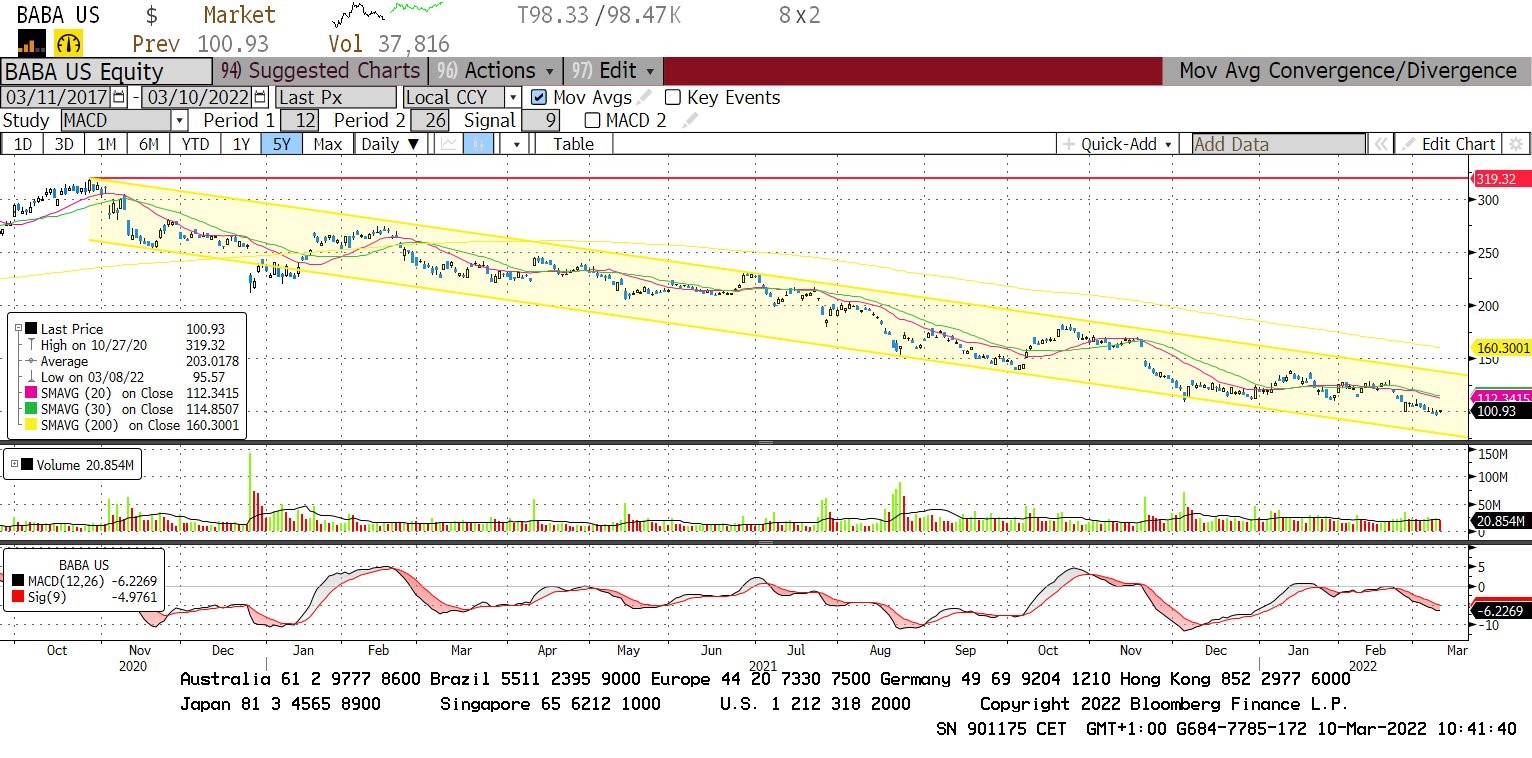Select the YTD time range tab
This screenshot has width=1532, height=758.
click(195, 144)
